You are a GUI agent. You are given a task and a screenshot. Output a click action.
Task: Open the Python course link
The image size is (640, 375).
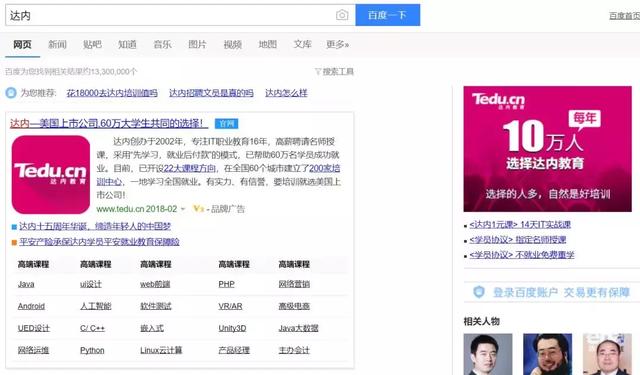[x=92, y=350]
